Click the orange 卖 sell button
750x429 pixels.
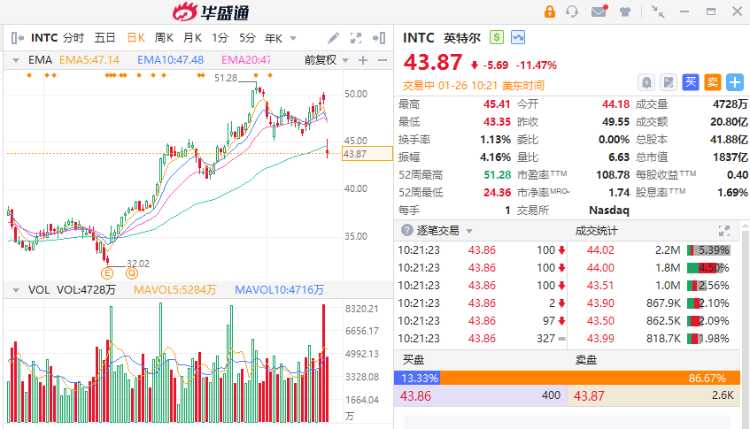click(x=713, y=83)
